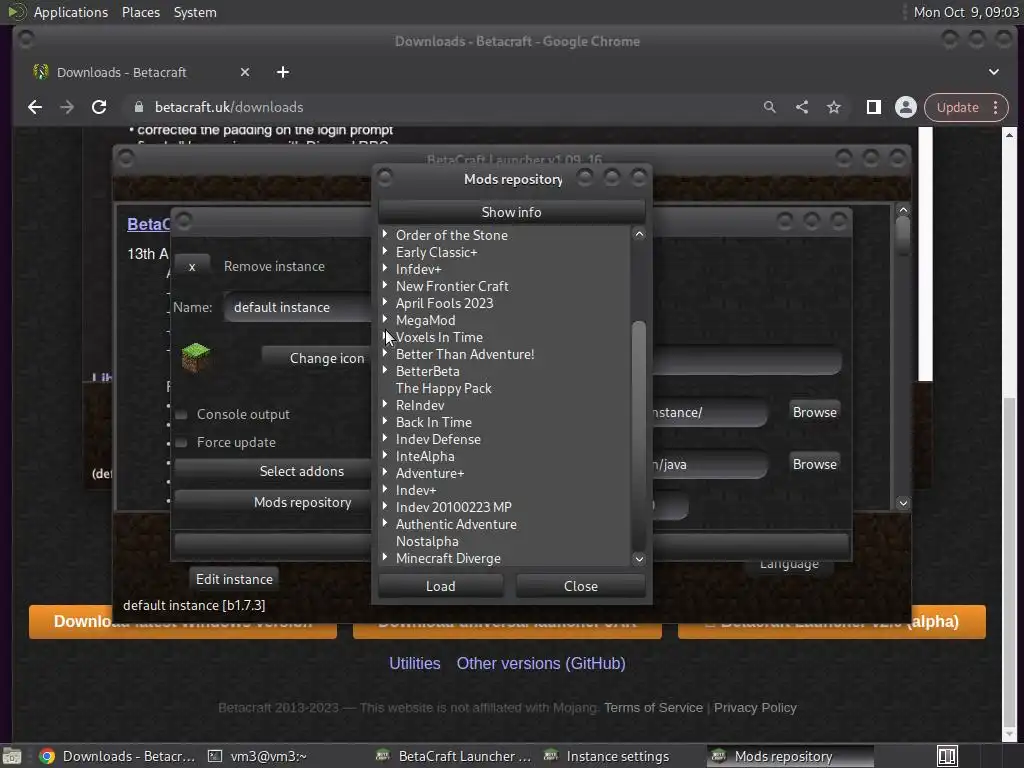Open the Applications menu

click(x=71, y=12)
